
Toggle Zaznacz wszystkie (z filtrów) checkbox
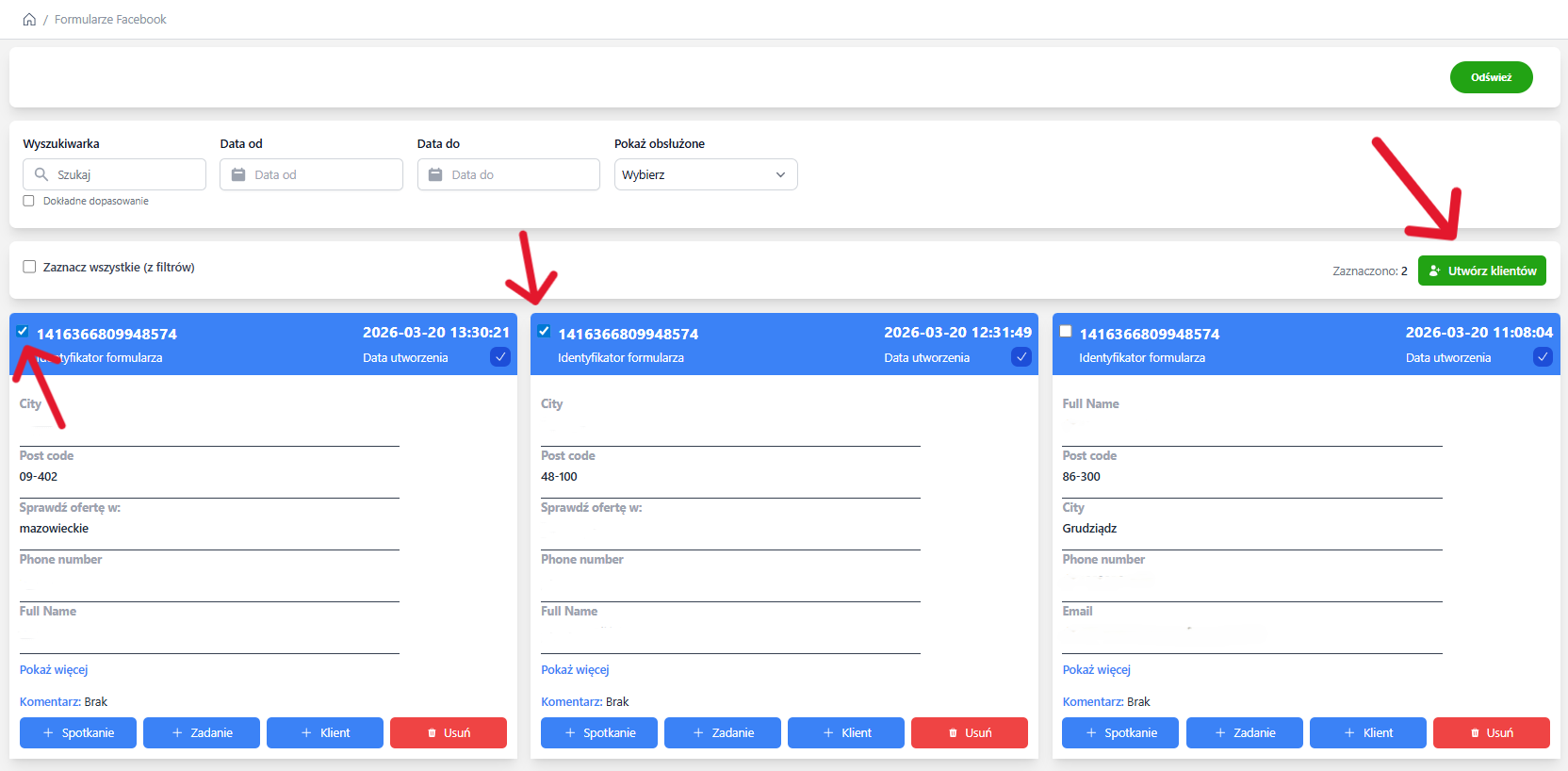point(29,267)
